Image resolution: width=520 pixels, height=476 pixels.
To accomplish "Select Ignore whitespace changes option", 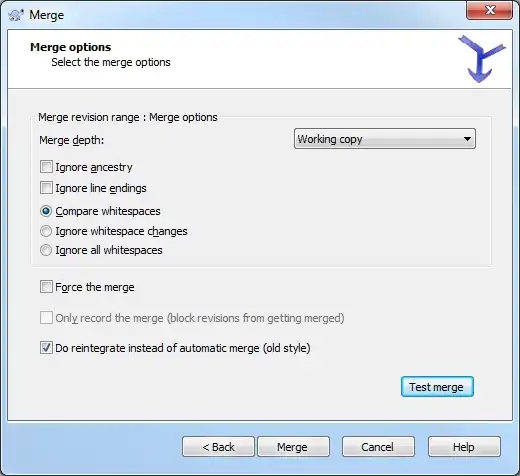I will pyautogui.click(x=46, y=231).
